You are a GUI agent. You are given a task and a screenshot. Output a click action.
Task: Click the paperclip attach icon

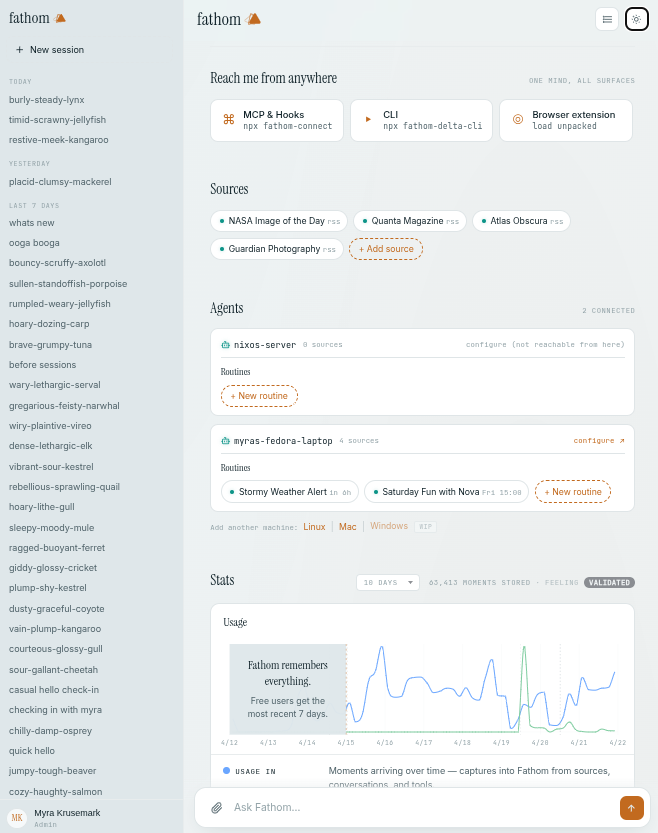[217, 808]
